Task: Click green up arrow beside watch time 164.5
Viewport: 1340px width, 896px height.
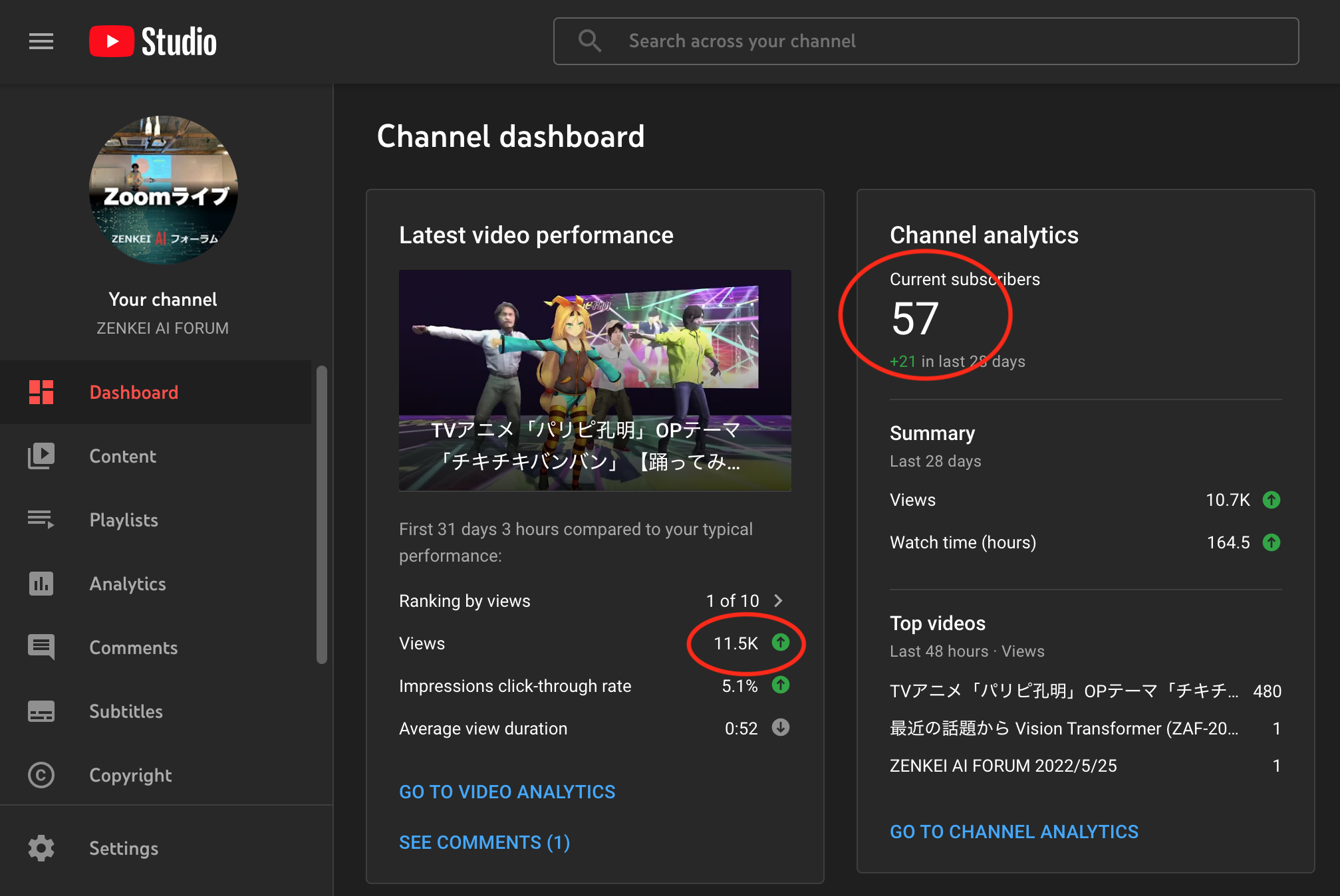Action: pyautogui.click(x=1271, y=542)
